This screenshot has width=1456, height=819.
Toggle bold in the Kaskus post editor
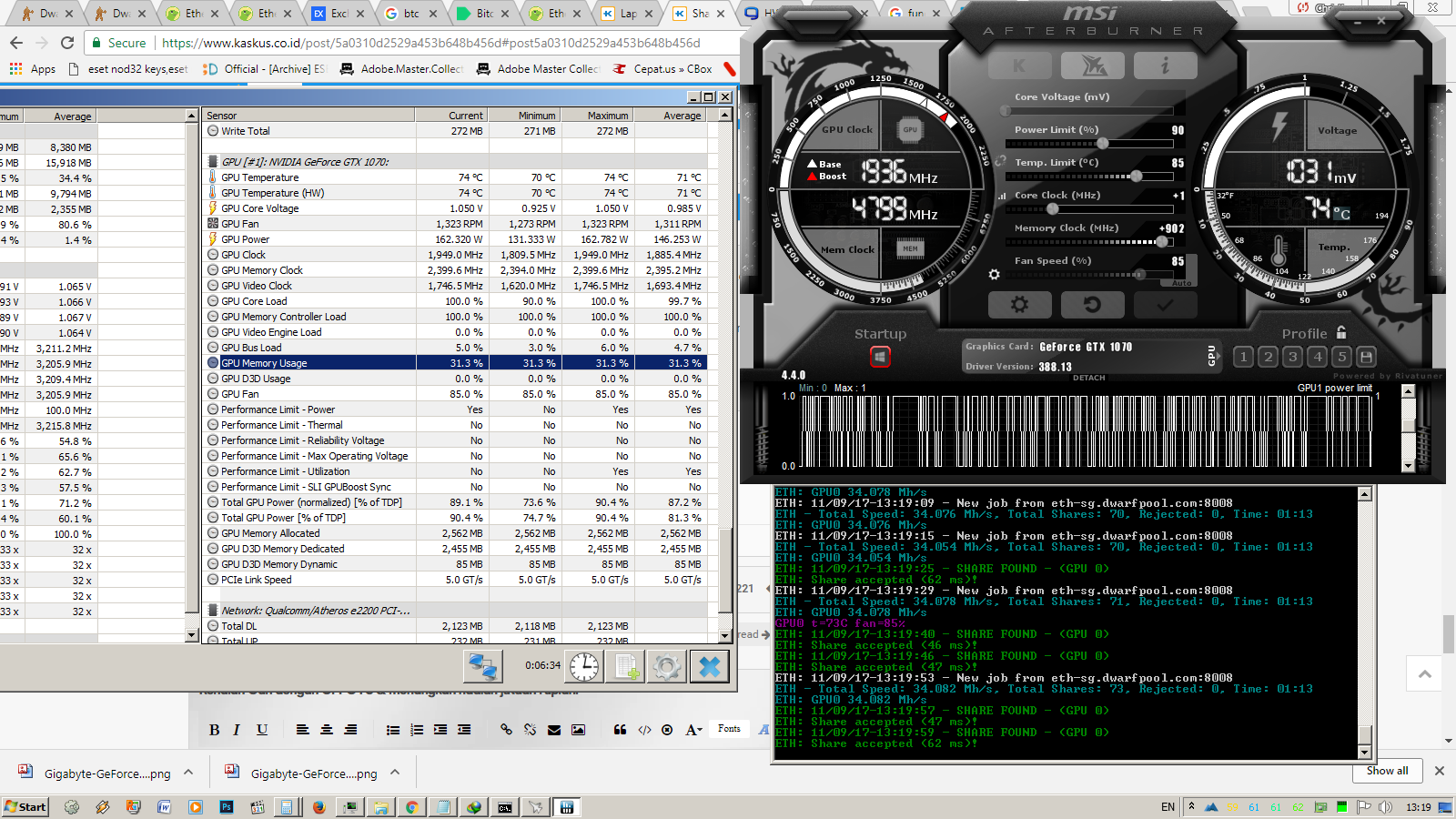(x=214, y=730)
